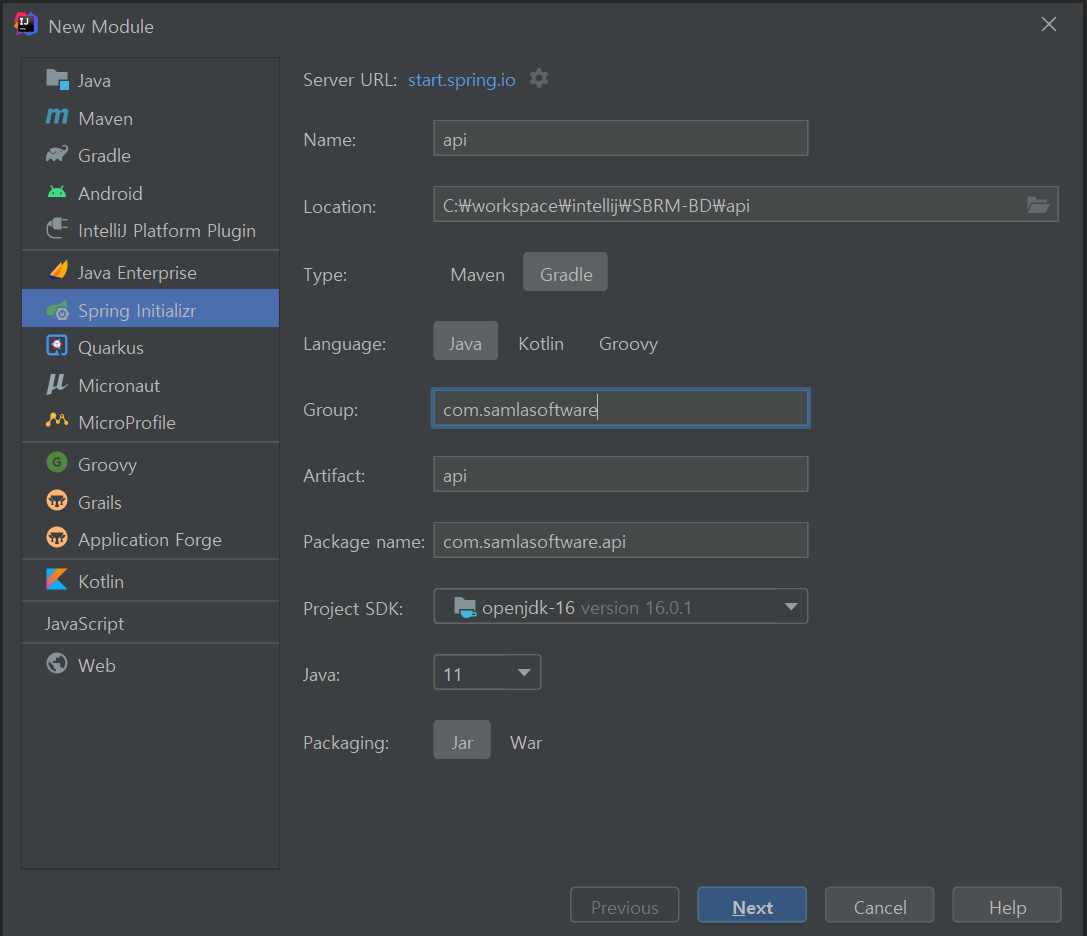Select Micronaut generator label

119,385
